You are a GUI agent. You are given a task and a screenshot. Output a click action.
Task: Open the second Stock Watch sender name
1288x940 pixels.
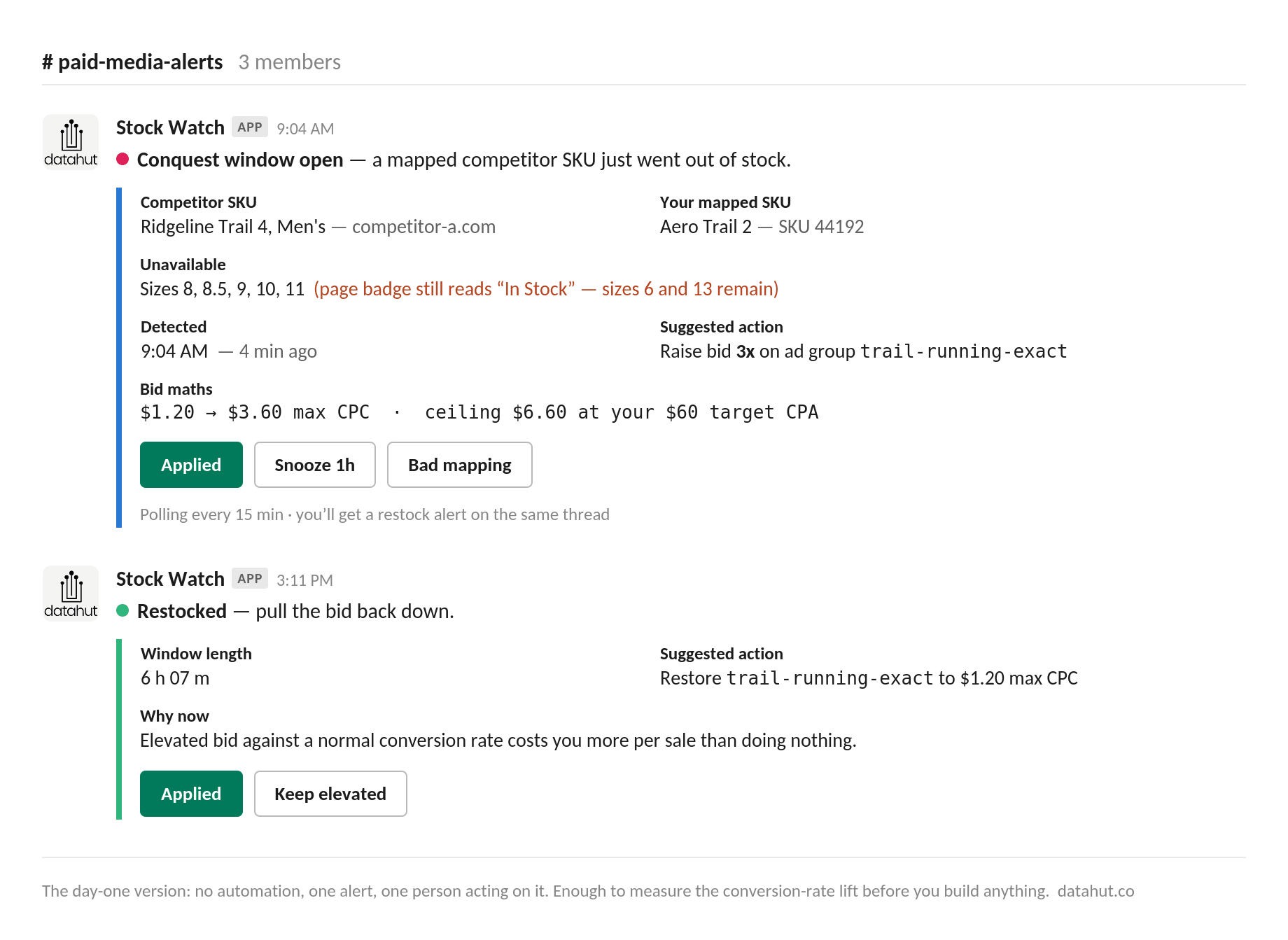(x=170, y=579)
